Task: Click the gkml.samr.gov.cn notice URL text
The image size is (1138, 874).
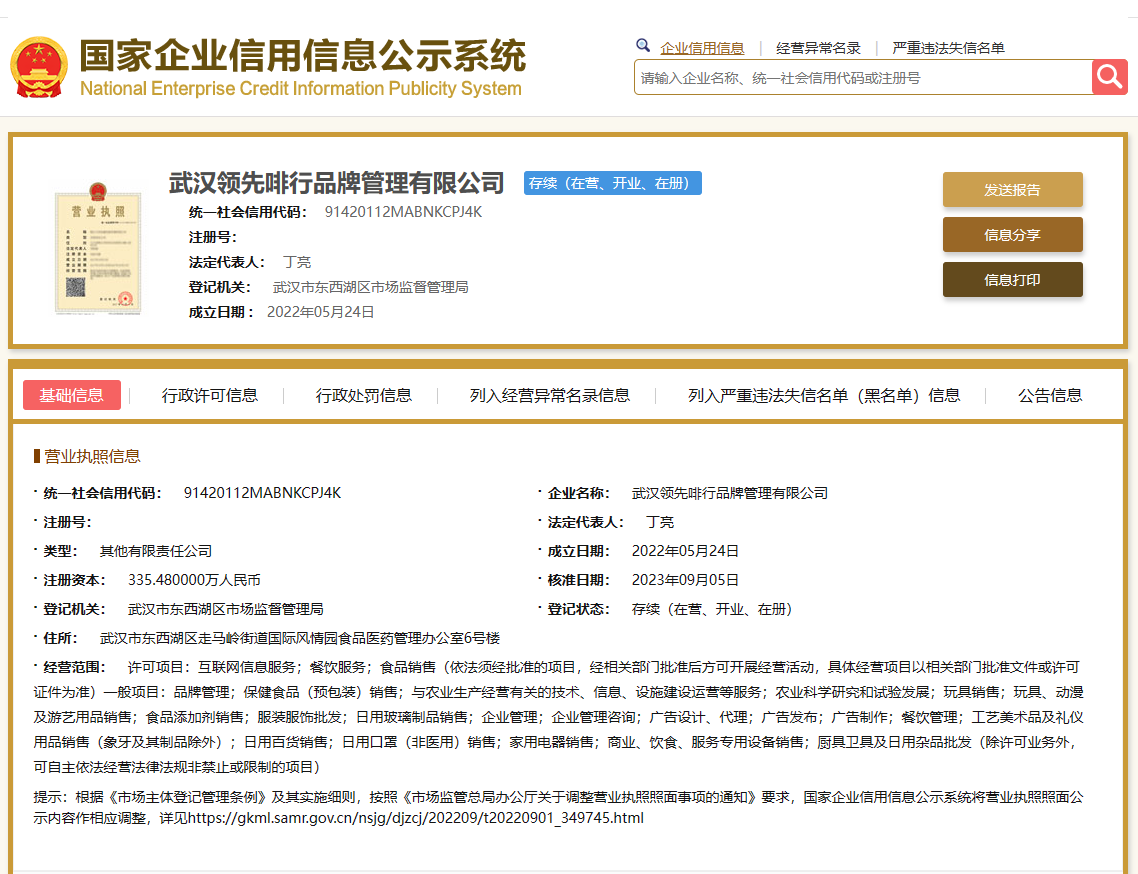Action: [416, 818]
